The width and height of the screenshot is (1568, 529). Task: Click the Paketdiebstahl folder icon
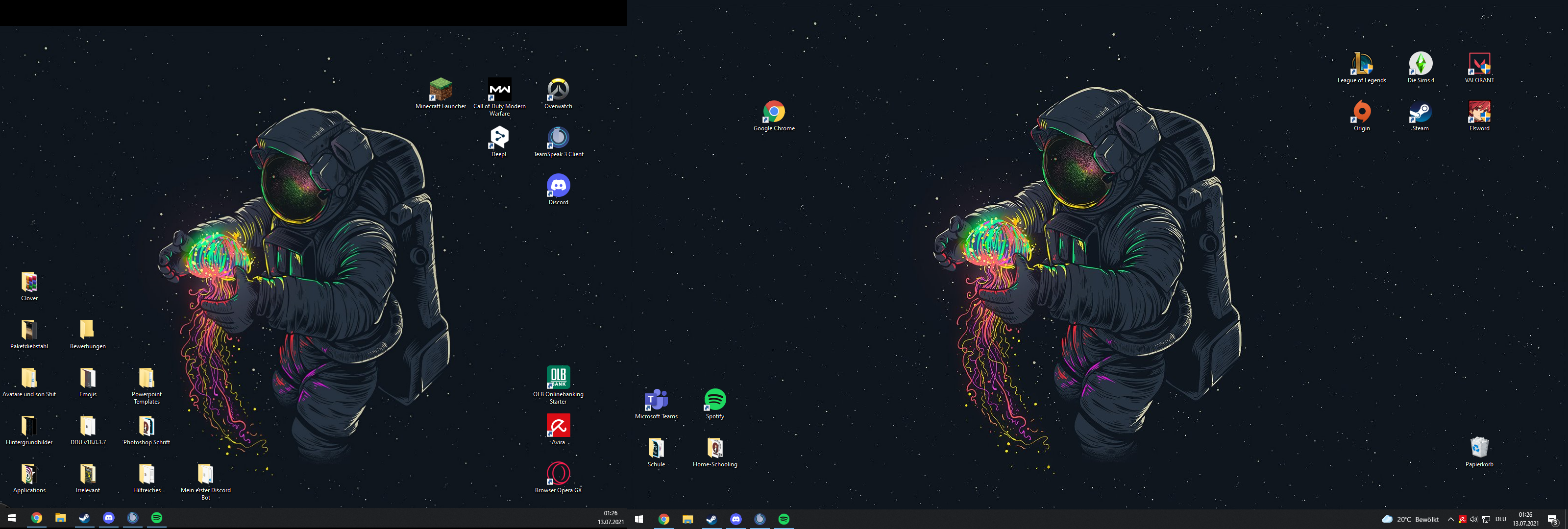(29, 334)
